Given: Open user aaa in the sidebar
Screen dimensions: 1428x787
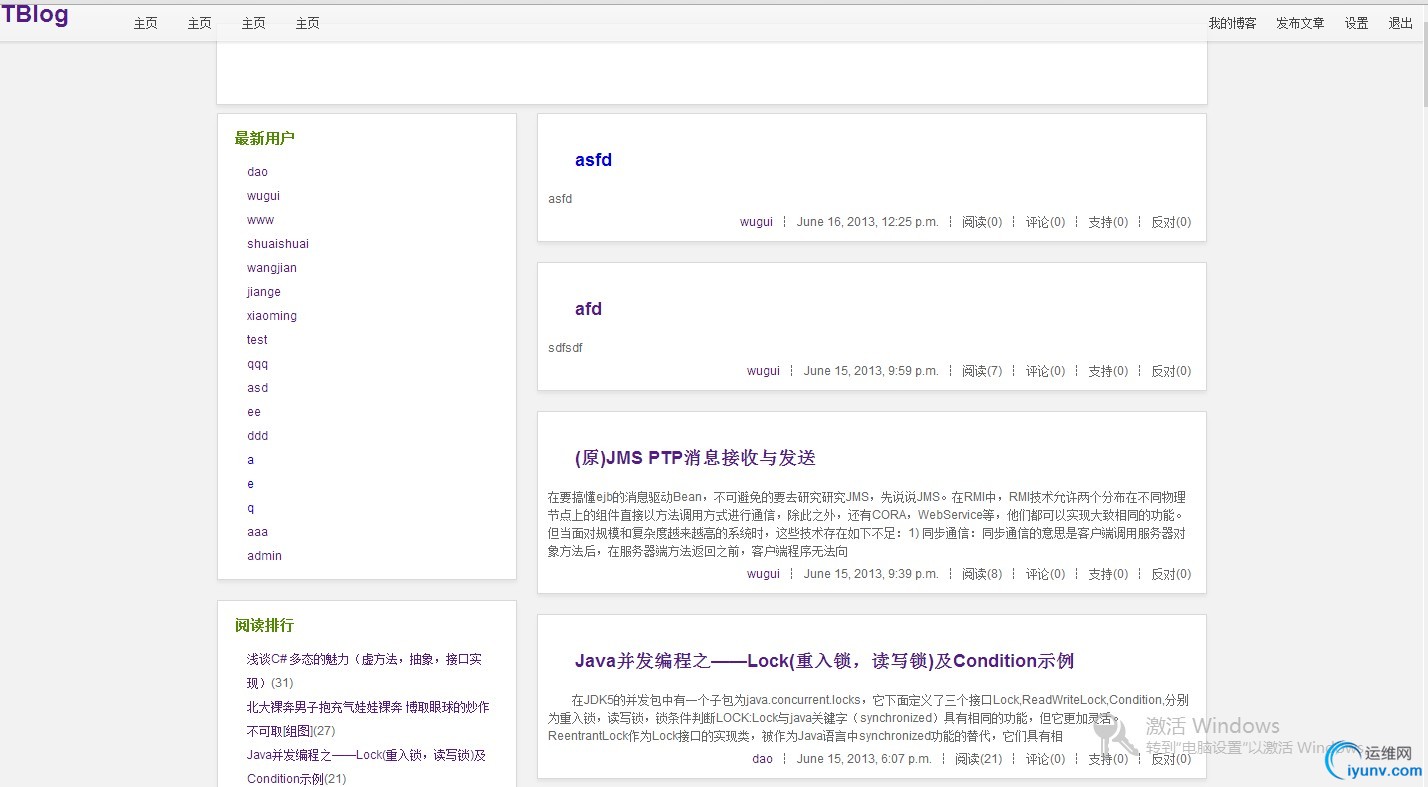Looking at the screenshot, I should [257, 532].
